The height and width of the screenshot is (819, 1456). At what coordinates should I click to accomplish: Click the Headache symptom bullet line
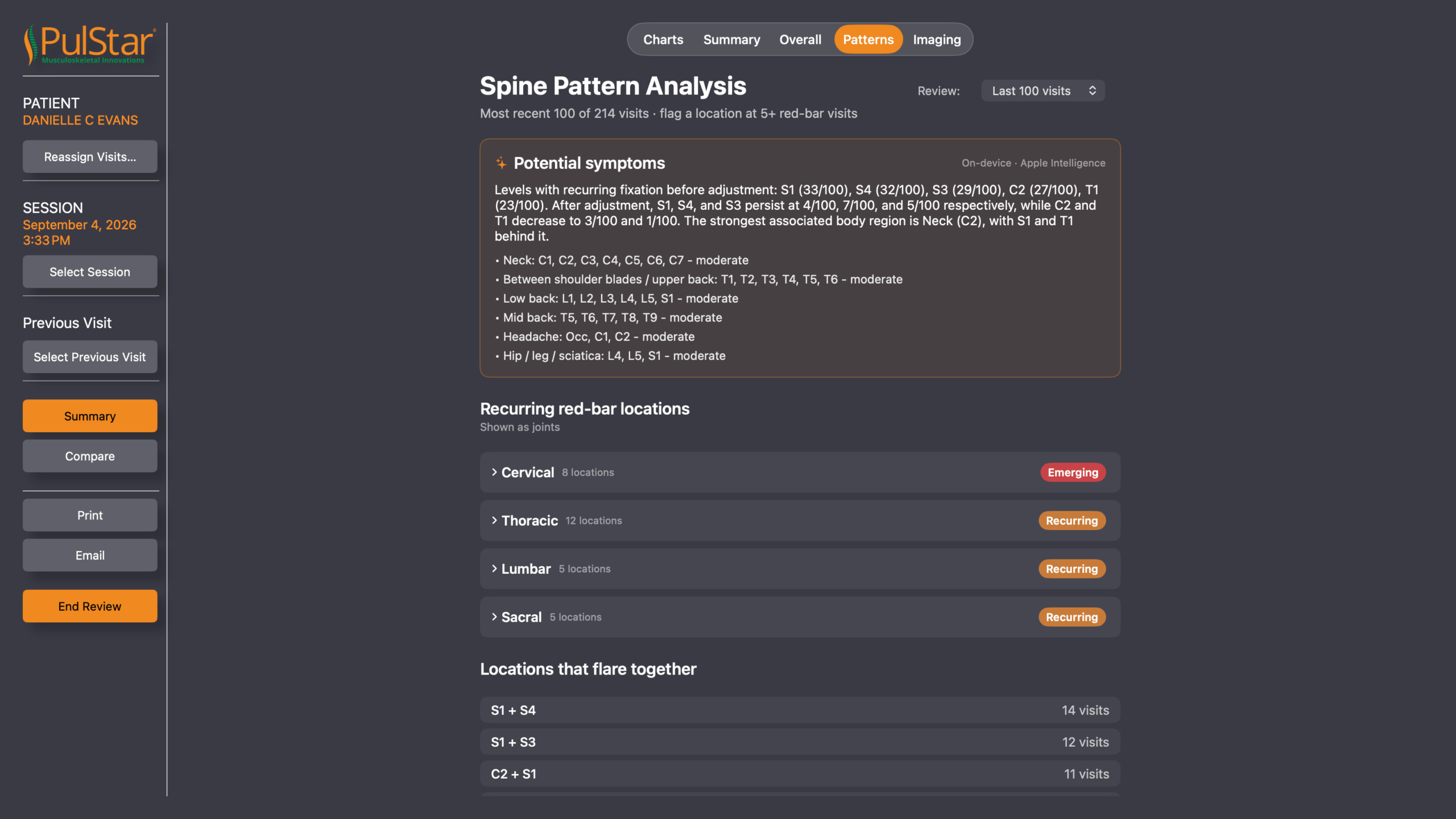pyautogui.click(x=595, y=336)
